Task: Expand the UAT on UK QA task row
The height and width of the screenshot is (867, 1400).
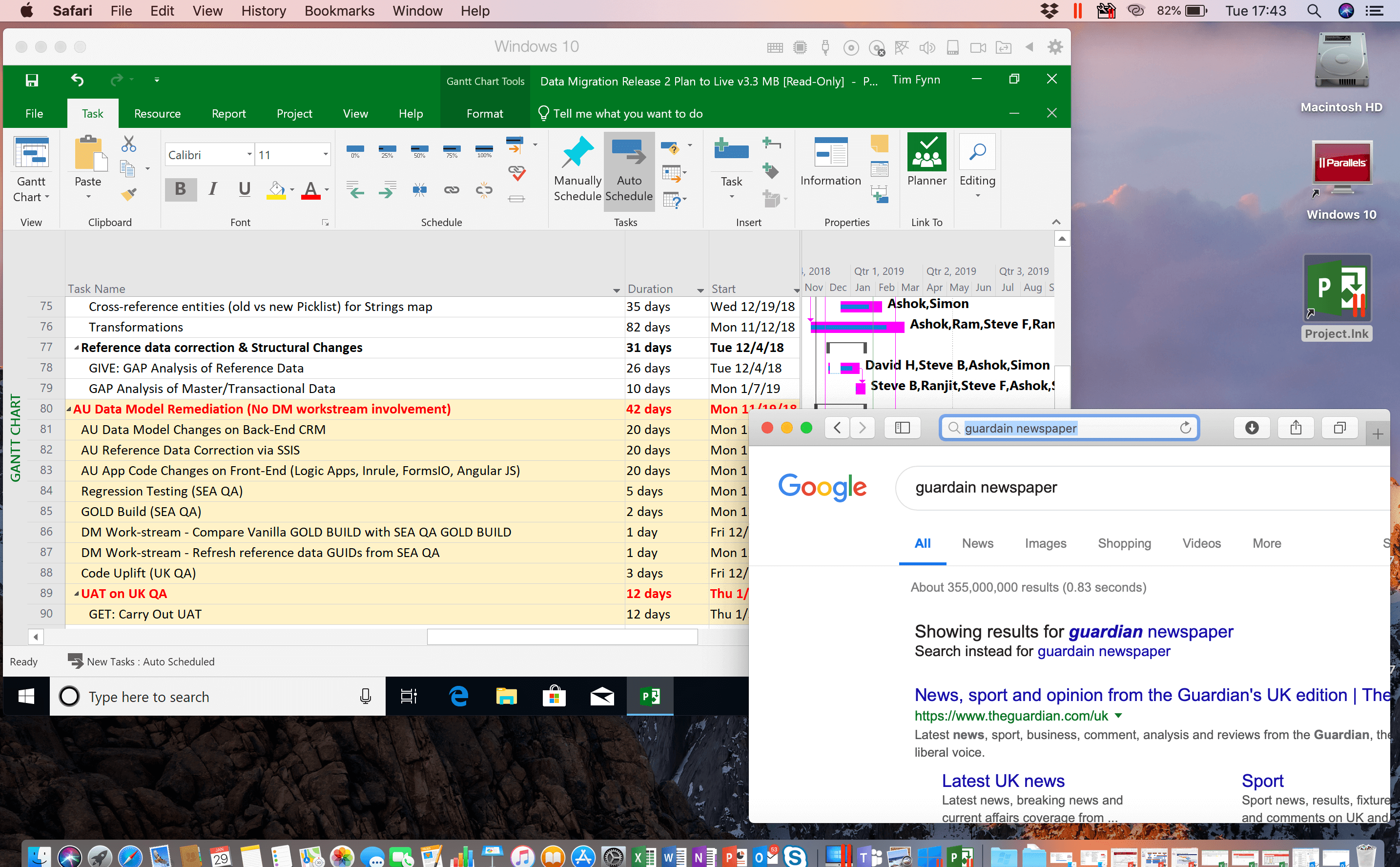Action: click(x=75, y=593)
